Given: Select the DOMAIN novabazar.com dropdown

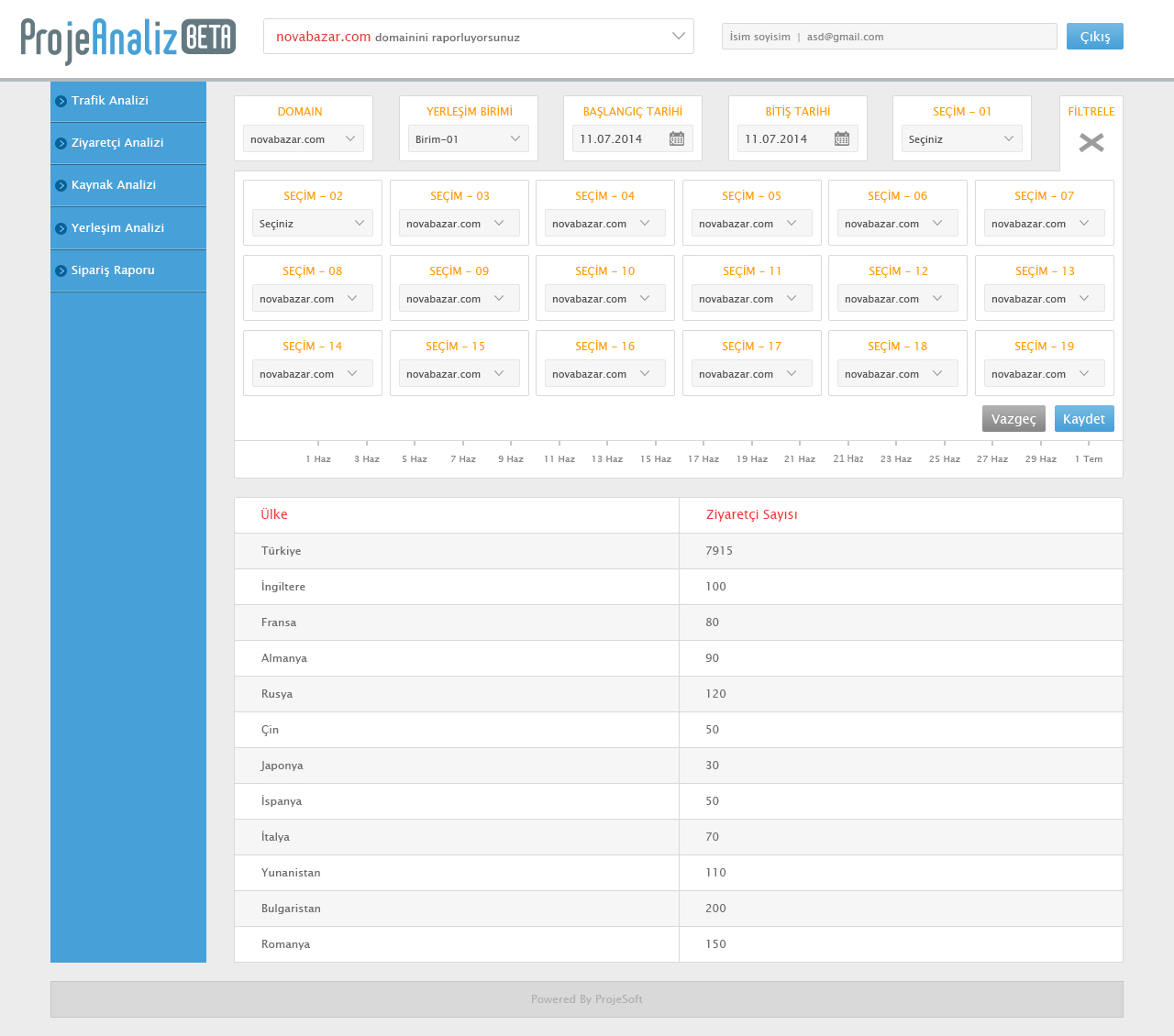Looking at the screenshot, I should pyautogui.click(x=303, y=139).
